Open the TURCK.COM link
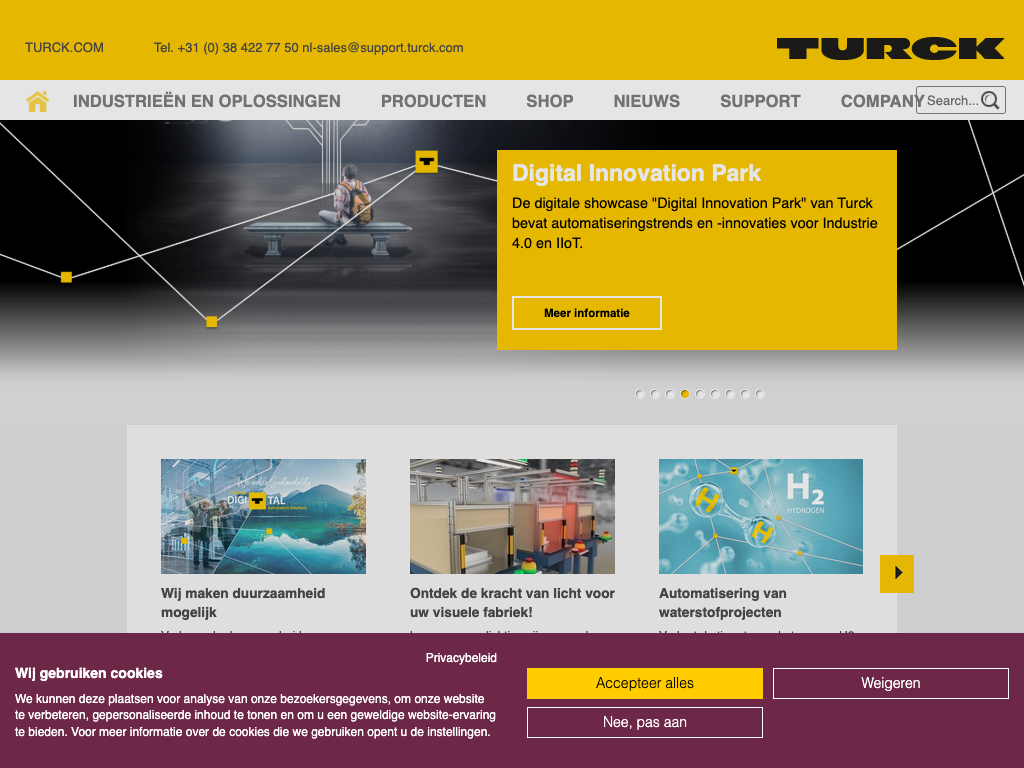 pyautogui.click(x=64, y=47)
